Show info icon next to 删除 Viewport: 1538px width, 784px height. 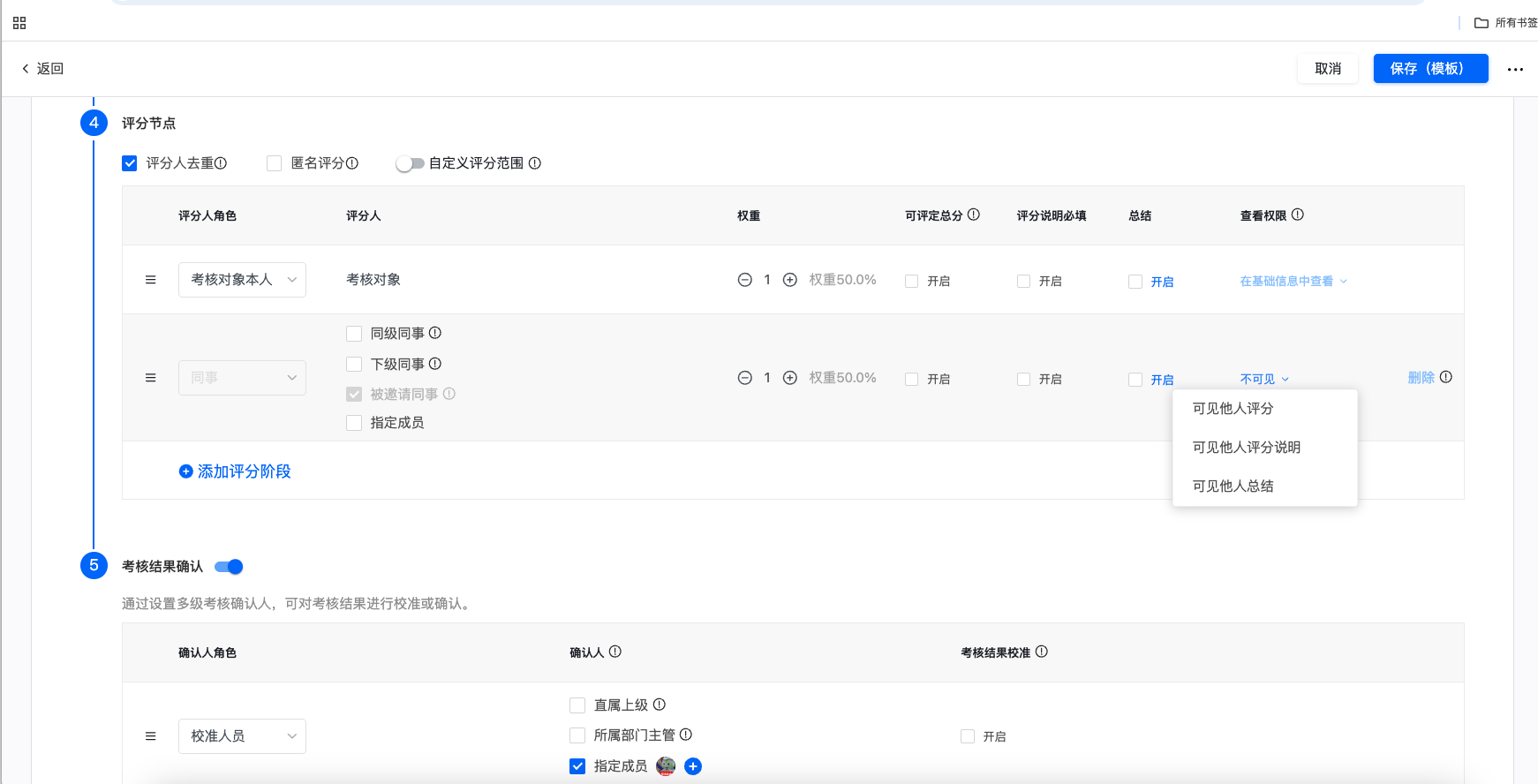(1446, 377)
